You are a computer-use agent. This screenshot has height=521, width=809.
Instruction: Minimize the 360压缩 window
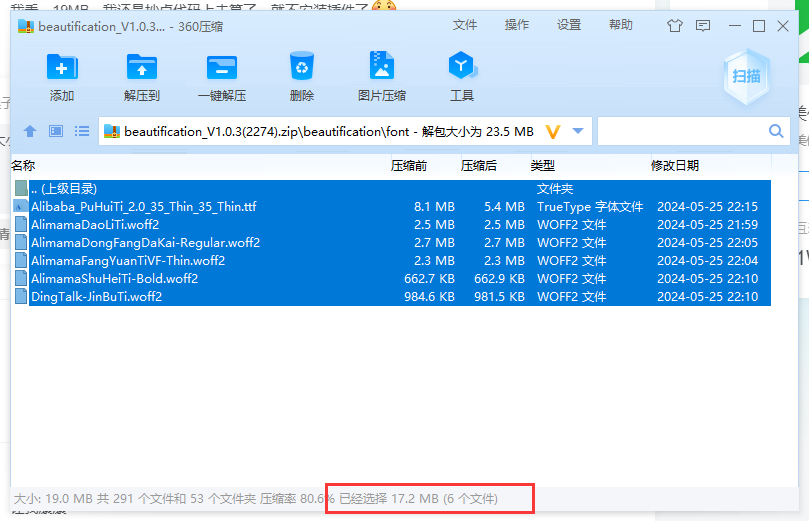735,26
